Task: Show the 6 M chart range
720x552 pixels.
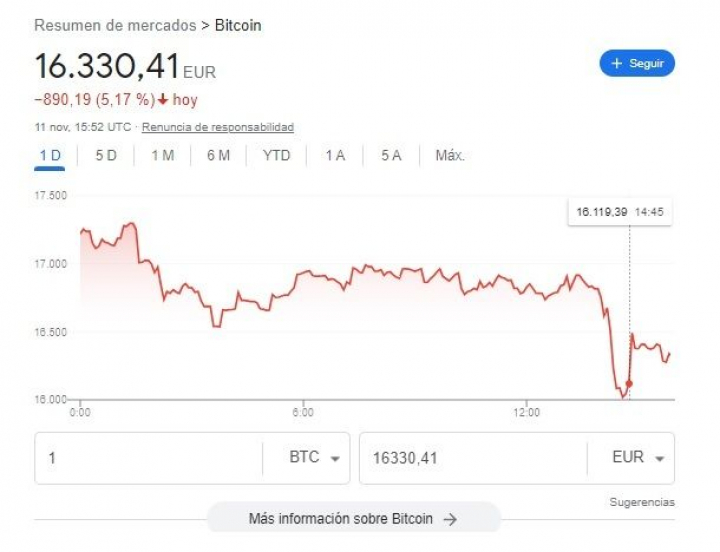Action: [218, 155]
